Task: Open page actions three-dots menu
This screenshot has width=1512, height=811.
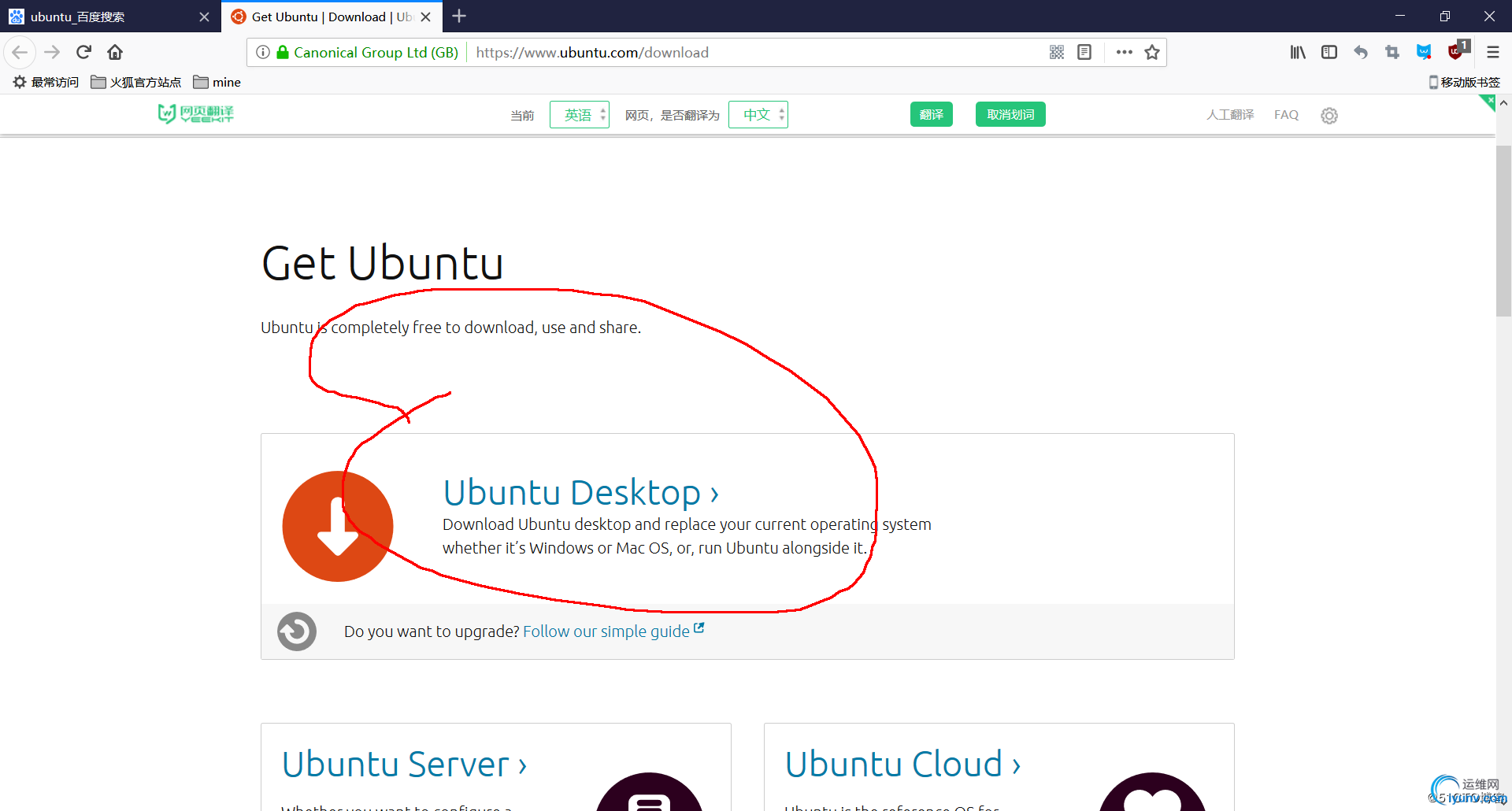Action: (1124, 53)
